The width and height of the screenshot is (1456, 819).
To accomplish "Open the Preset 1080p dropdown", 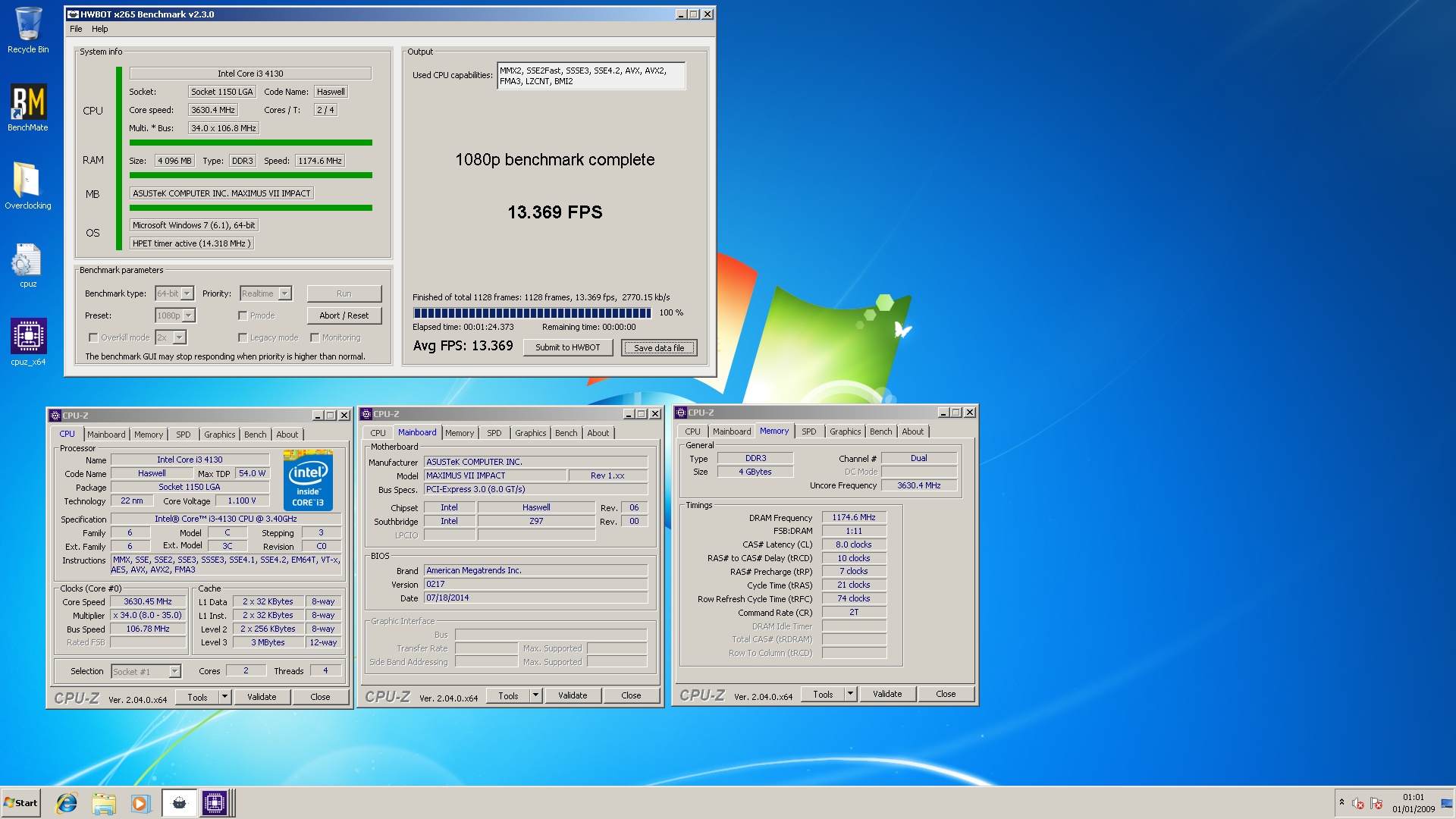I will click(175, 315).
